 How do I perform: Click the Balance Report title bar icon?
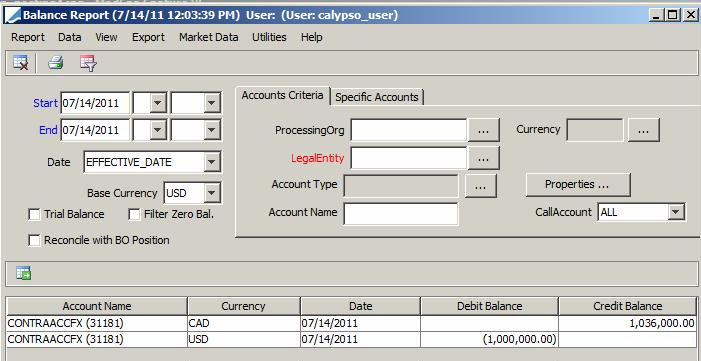point(13,16)
